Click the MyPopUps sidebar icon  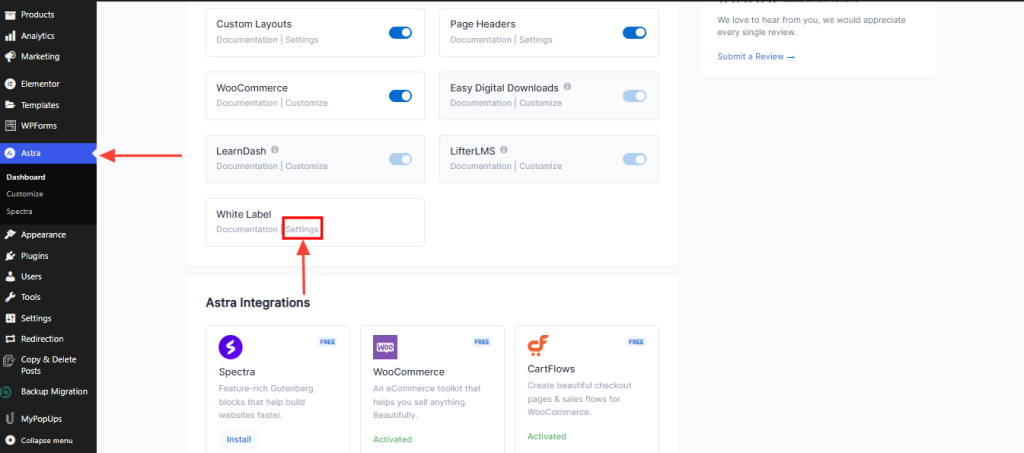(x=10, y=419)
